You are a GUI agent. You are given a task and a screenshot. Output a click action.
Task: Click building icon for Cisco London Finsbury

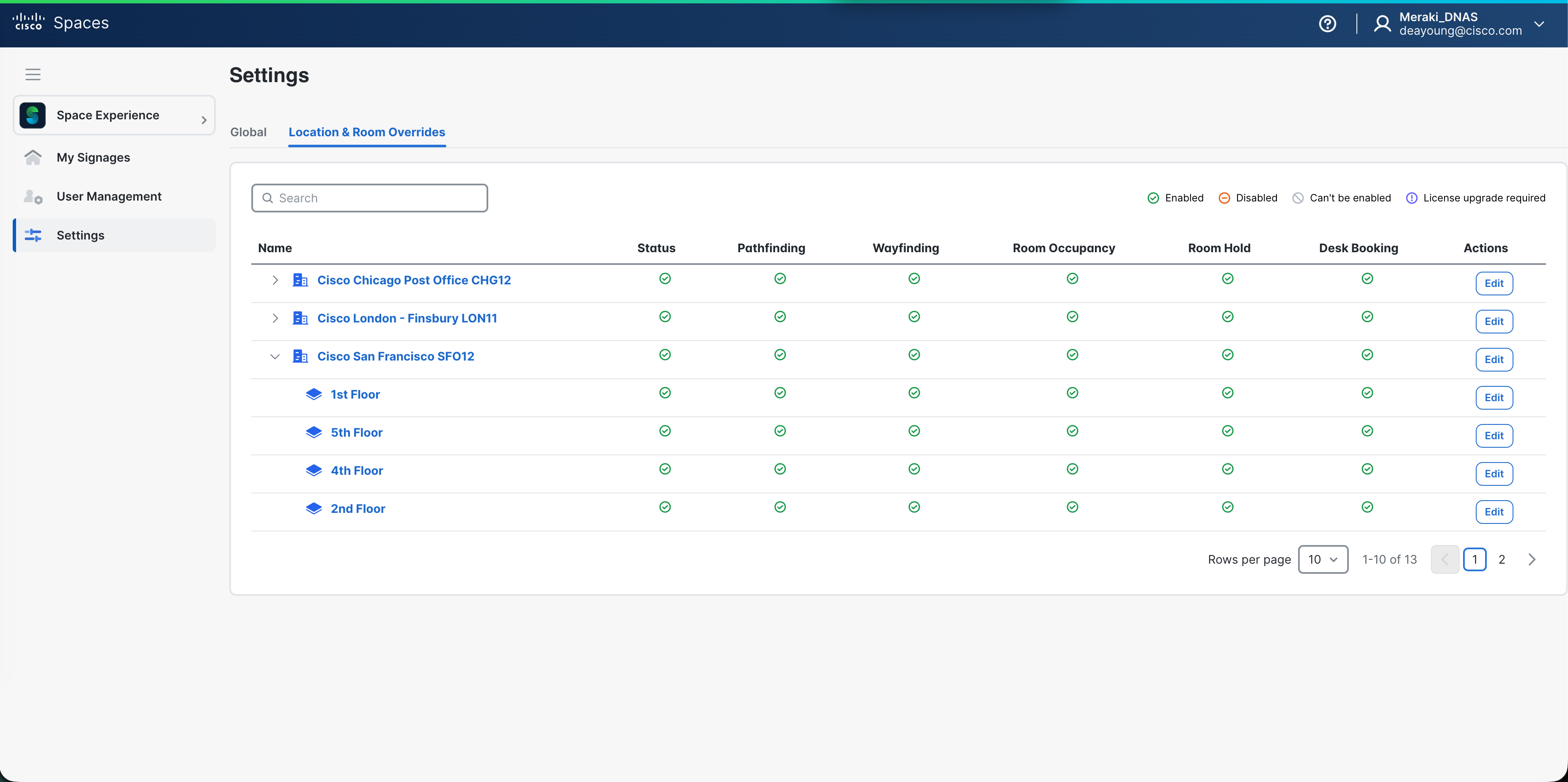300,318
